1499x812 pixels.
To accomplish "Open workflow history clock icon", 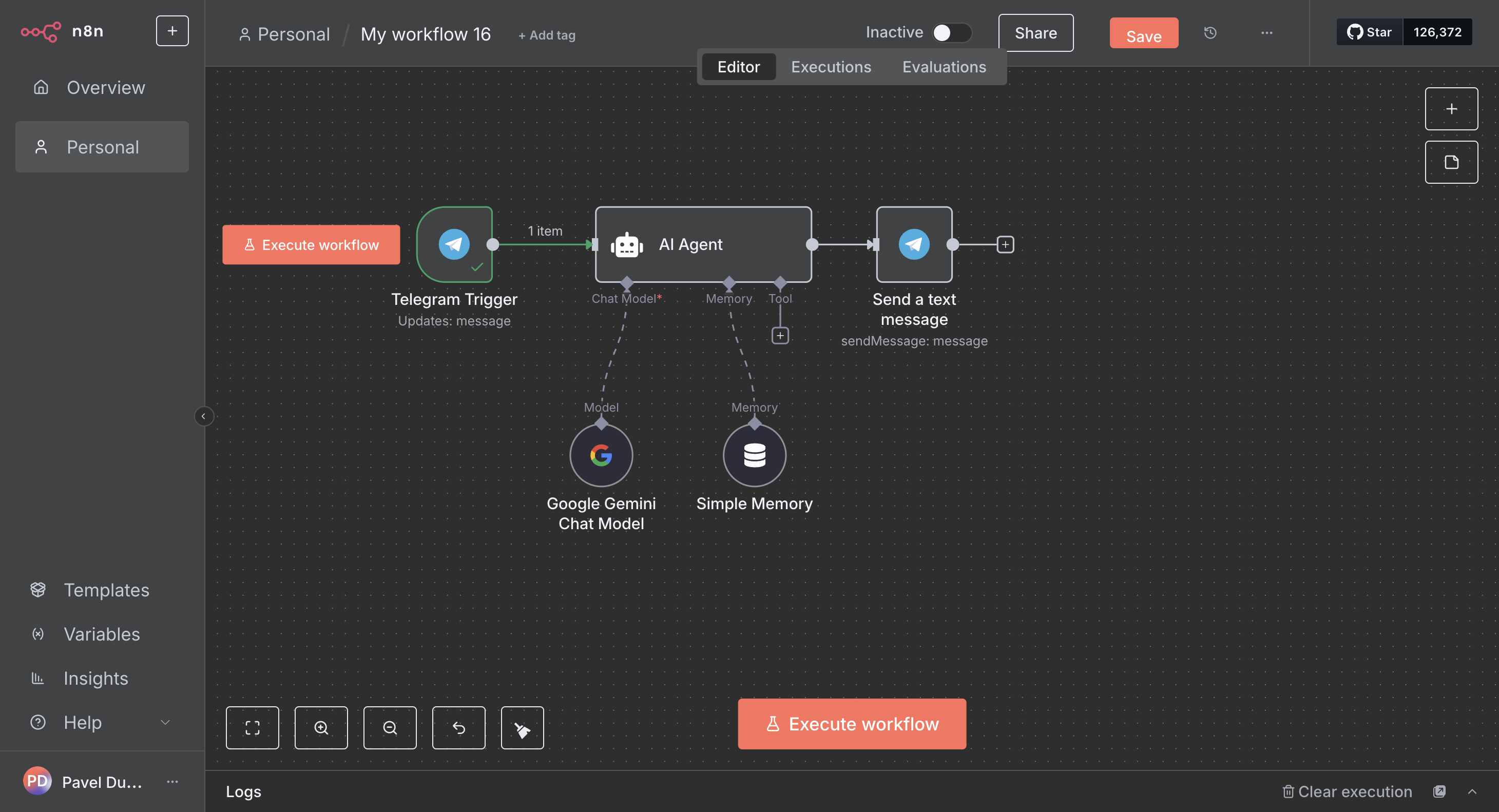I will point(1210,33).
